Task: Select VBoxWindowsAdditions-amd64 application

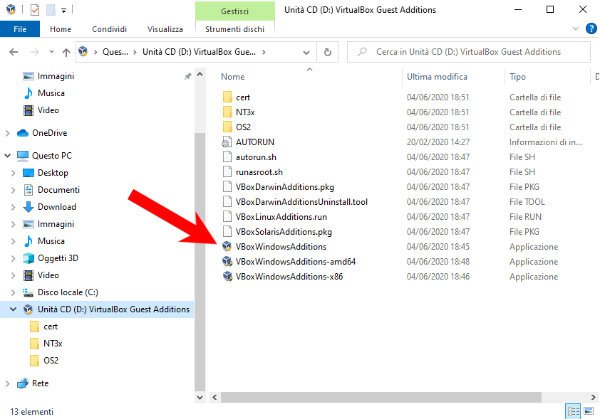Action: click(295, 261)
